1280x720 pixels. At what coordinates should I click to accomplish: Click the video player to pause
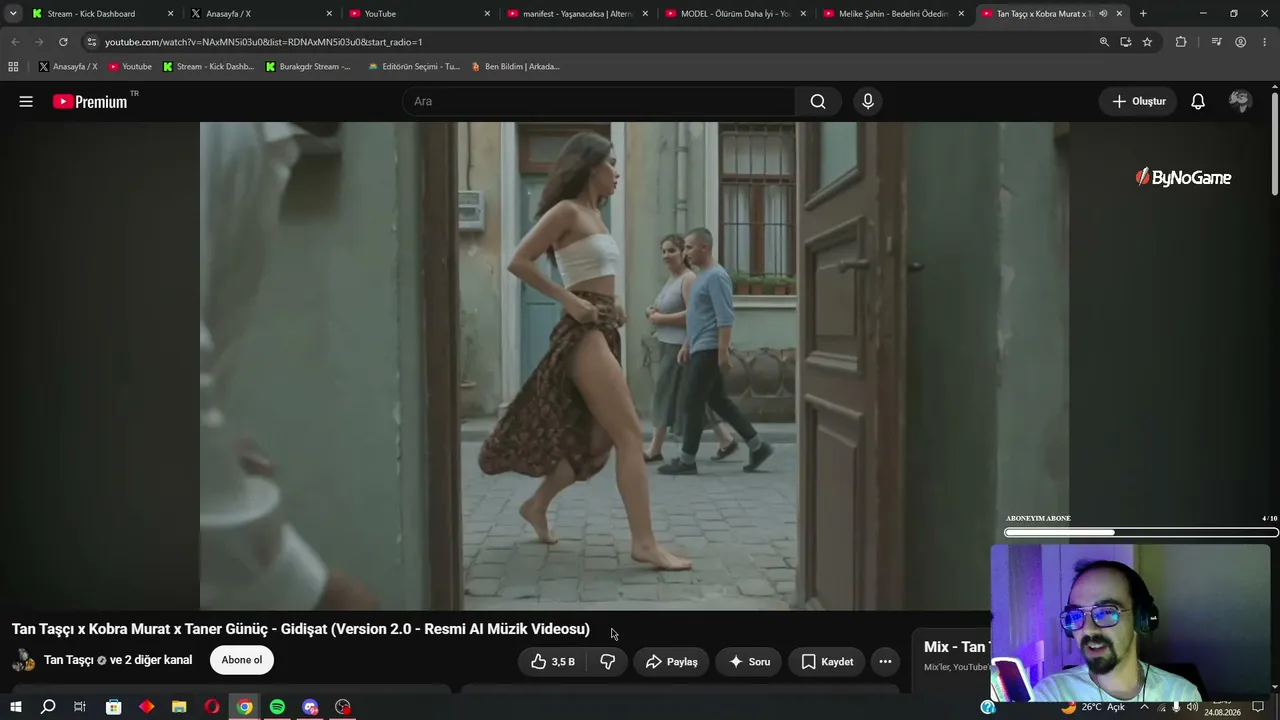point(634,366)
